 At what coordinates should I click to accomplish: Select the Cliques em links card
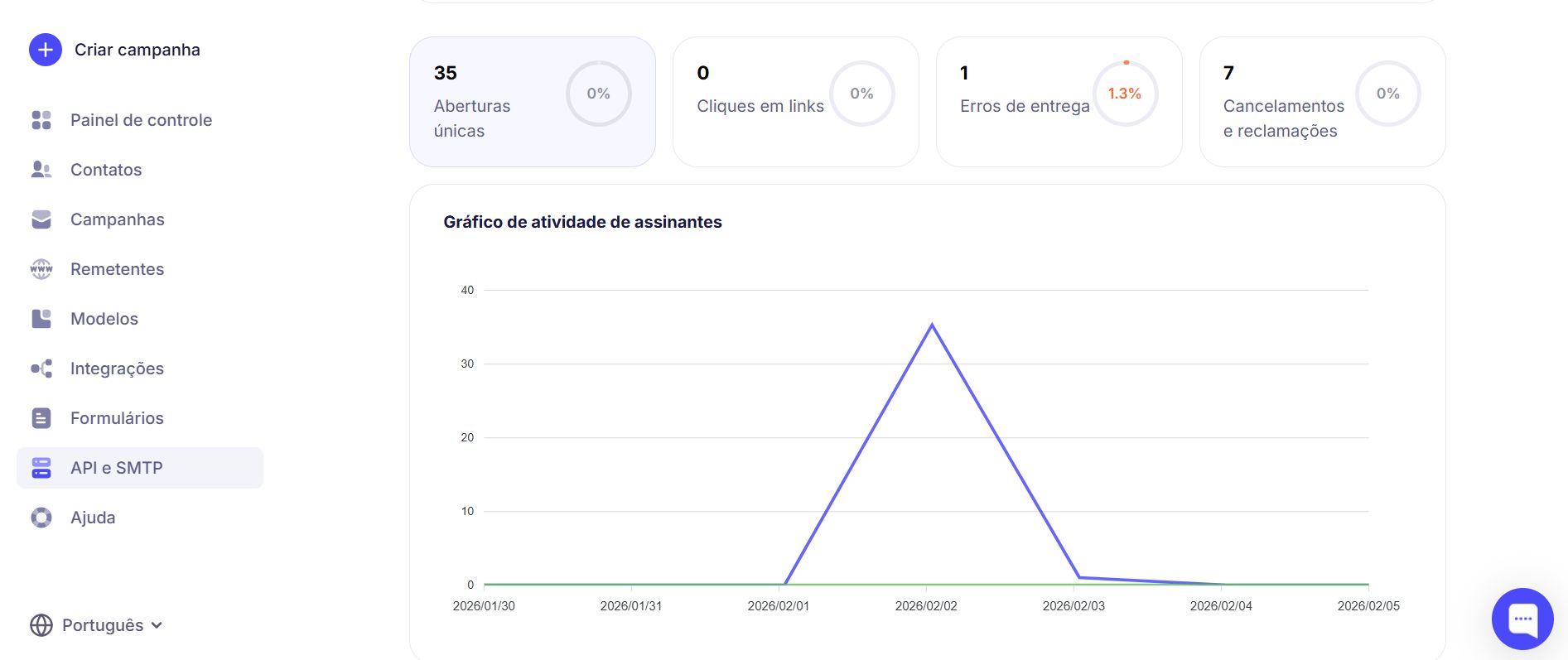coord(795,102)
